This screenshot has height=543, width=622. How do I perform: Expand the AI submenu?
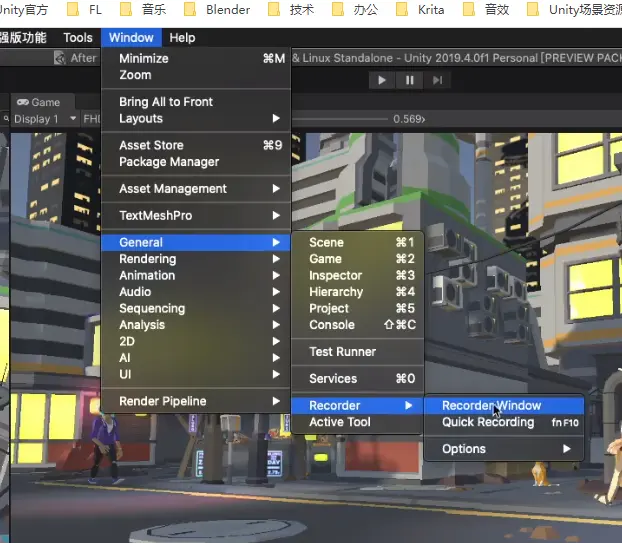tap(196, 358)
